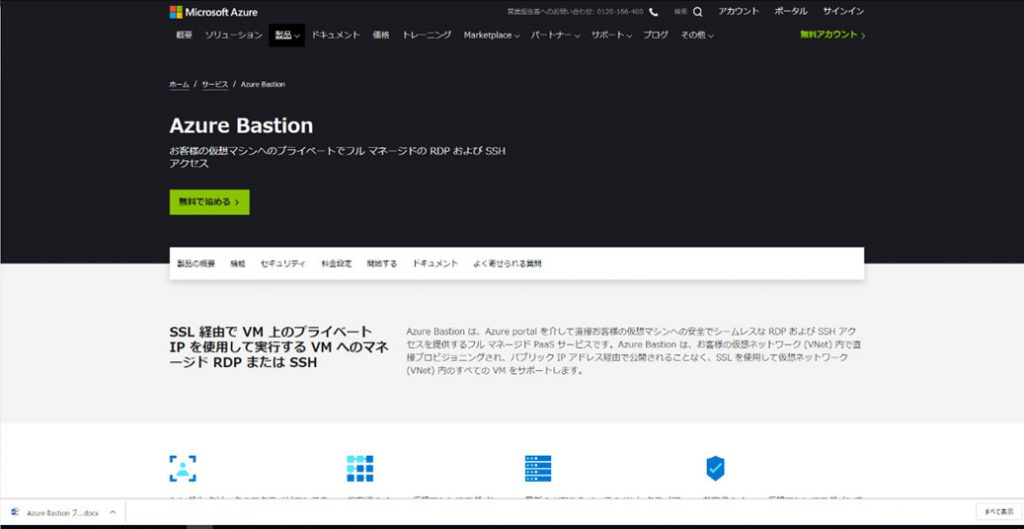
Task: Expand the パートナー dropdown
Action: coord(555,35)
